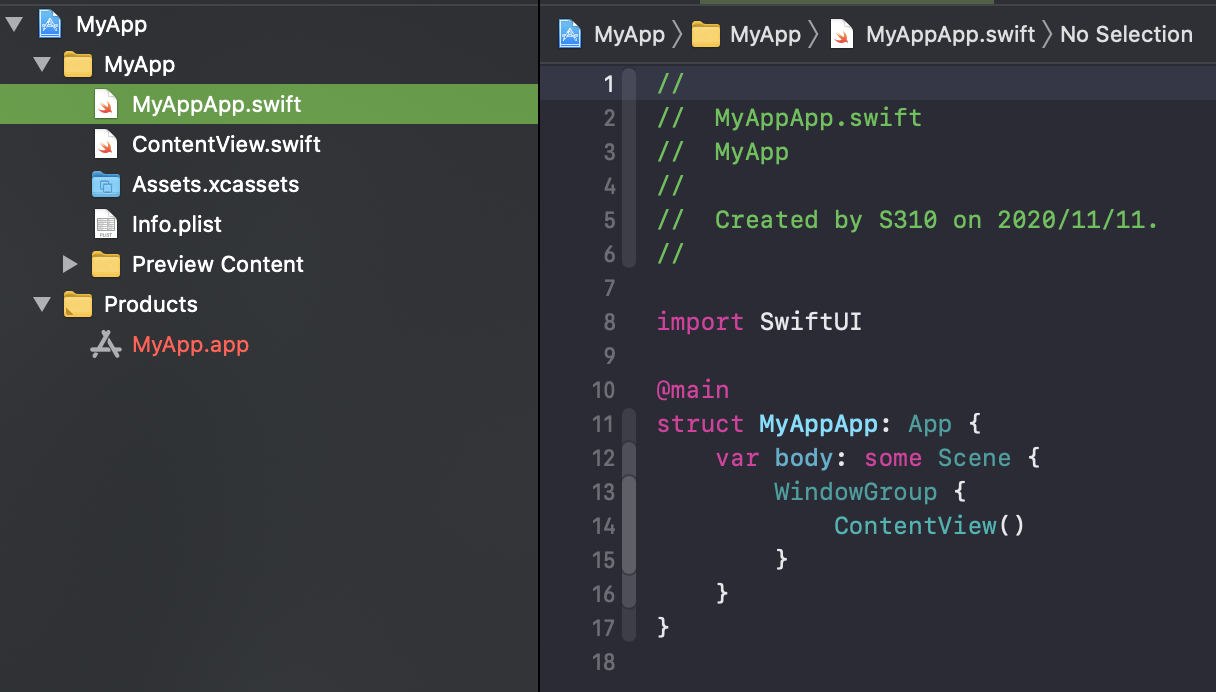Click the 'App' protocol on line 11

pos(930,425)
